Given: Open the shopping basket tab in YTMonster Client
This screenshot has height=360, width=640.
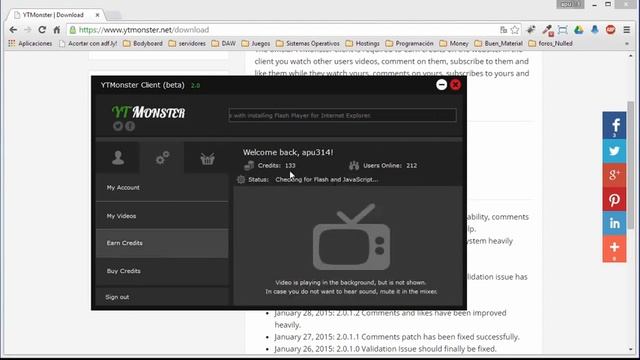Looking at the screenshot, I should [207, 158].
